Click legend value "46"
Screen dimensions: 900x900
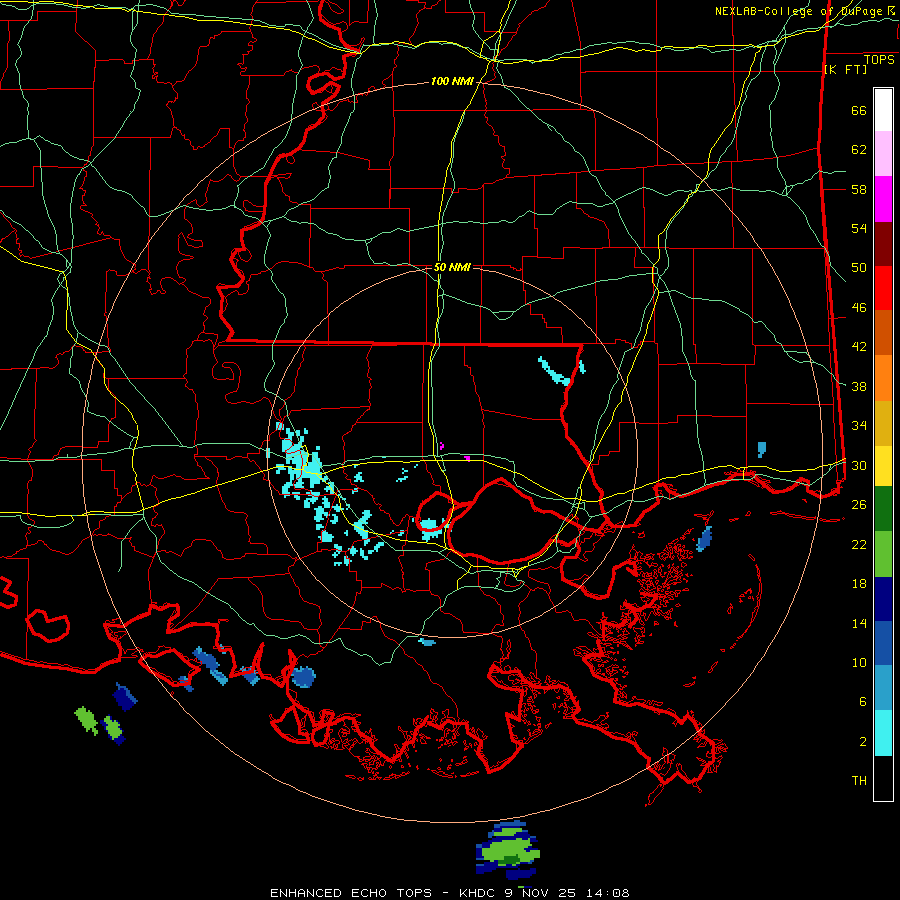coord(859,308)
